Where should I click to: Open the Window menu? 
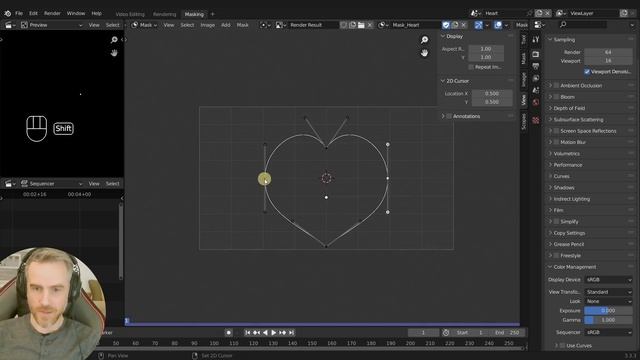pyautogui.click(x=76, y=13)
